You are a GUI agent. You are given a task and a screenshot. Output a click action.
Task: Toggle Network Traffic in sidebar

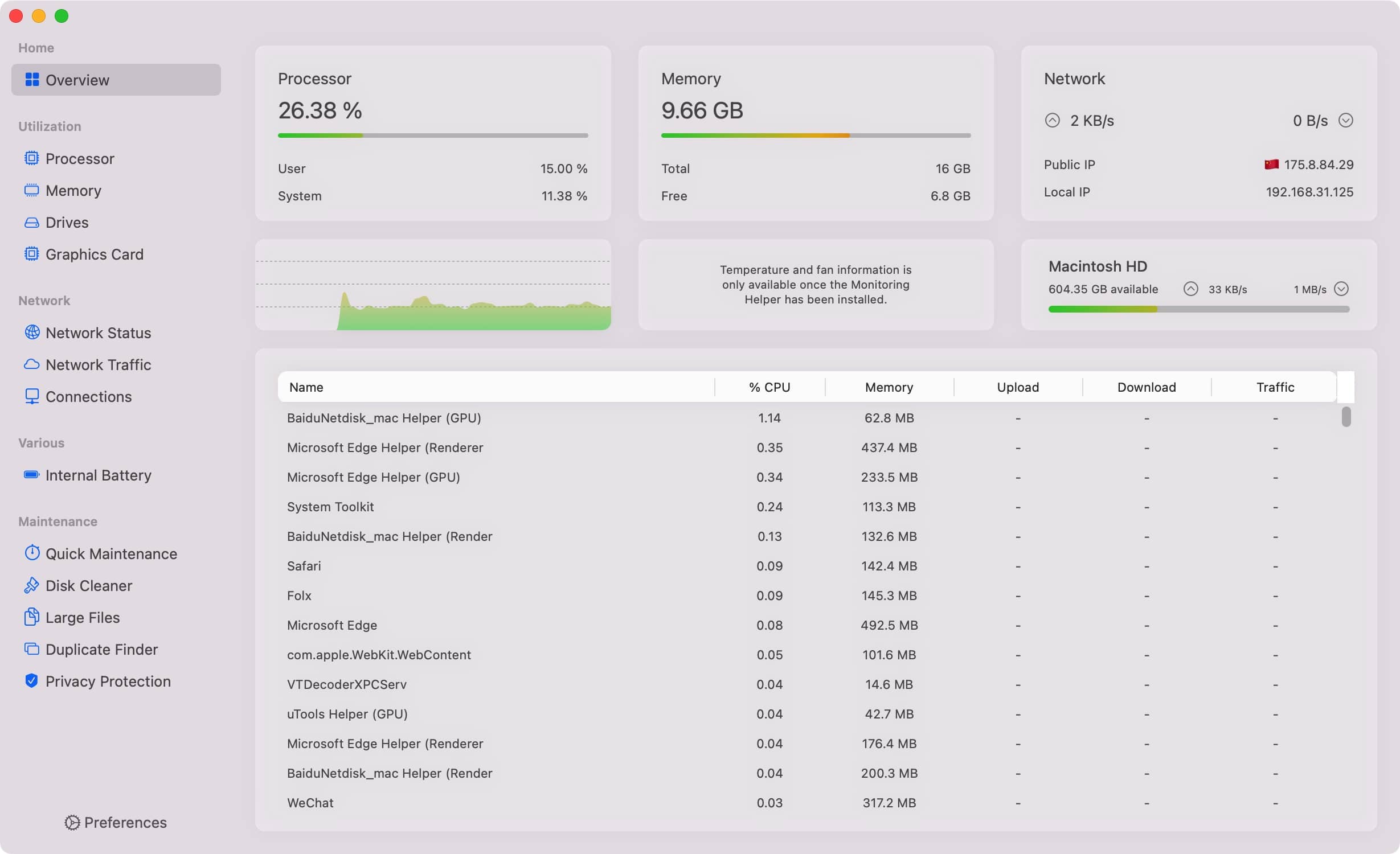tap(97, 364)
